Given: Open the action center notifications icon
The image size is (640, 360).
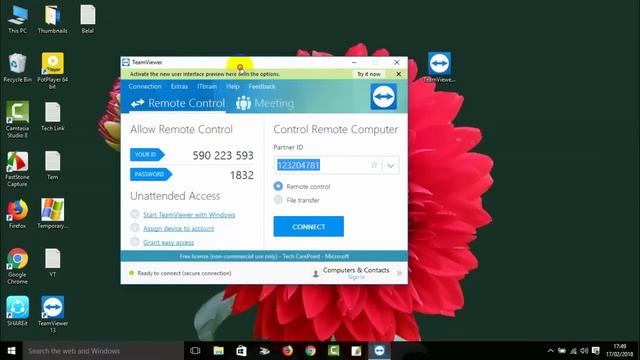Looking at the screenshot, I should pos(596,351).
